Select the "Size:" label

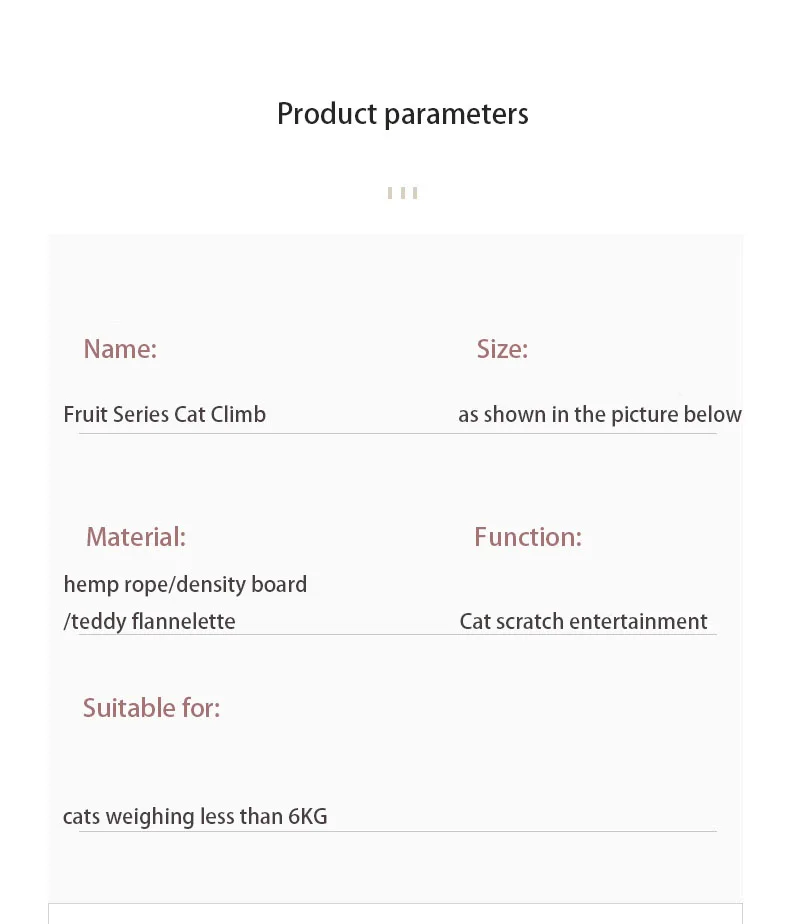(502, 349)
